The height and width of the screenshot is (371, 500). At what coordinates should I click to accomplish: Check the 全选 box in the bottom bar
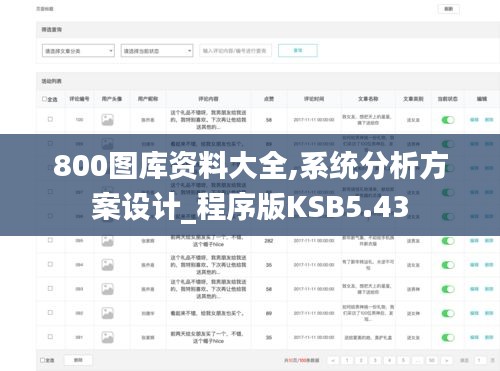click(42, 360)
